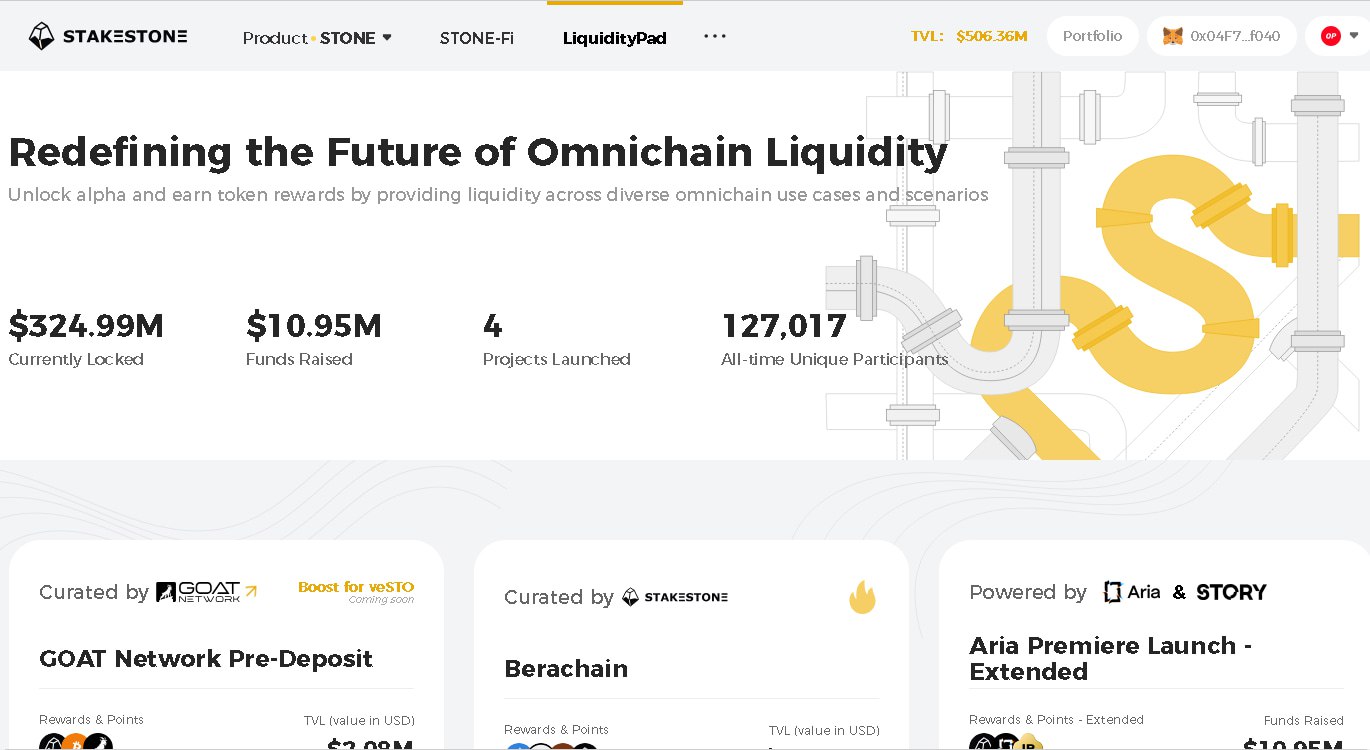
Task: Click StakeStone logo in Berachain card
Action: [675, 597]
